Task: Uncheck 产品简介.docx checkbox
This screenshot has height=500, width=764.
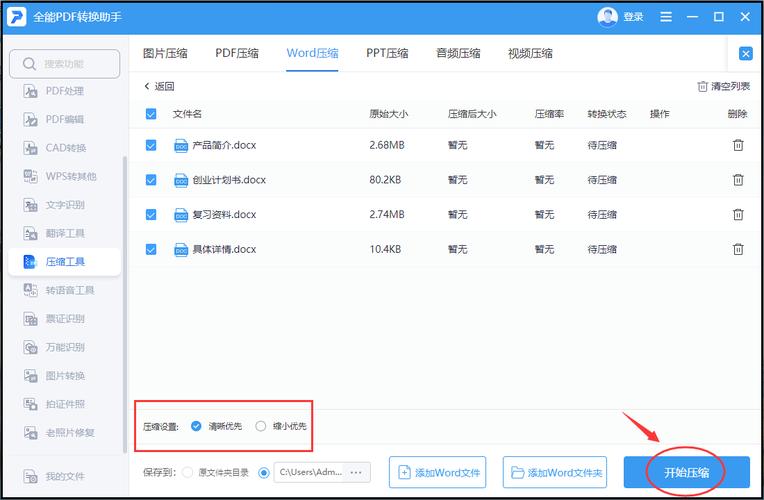Action: (x=151, y=145)
